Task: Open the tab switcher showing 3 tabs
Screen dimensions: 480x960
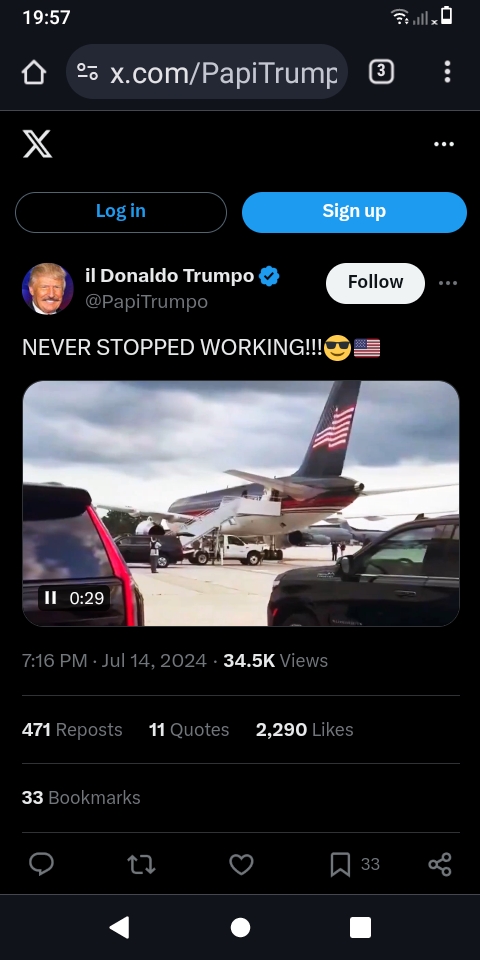Action: coord(381,72)
